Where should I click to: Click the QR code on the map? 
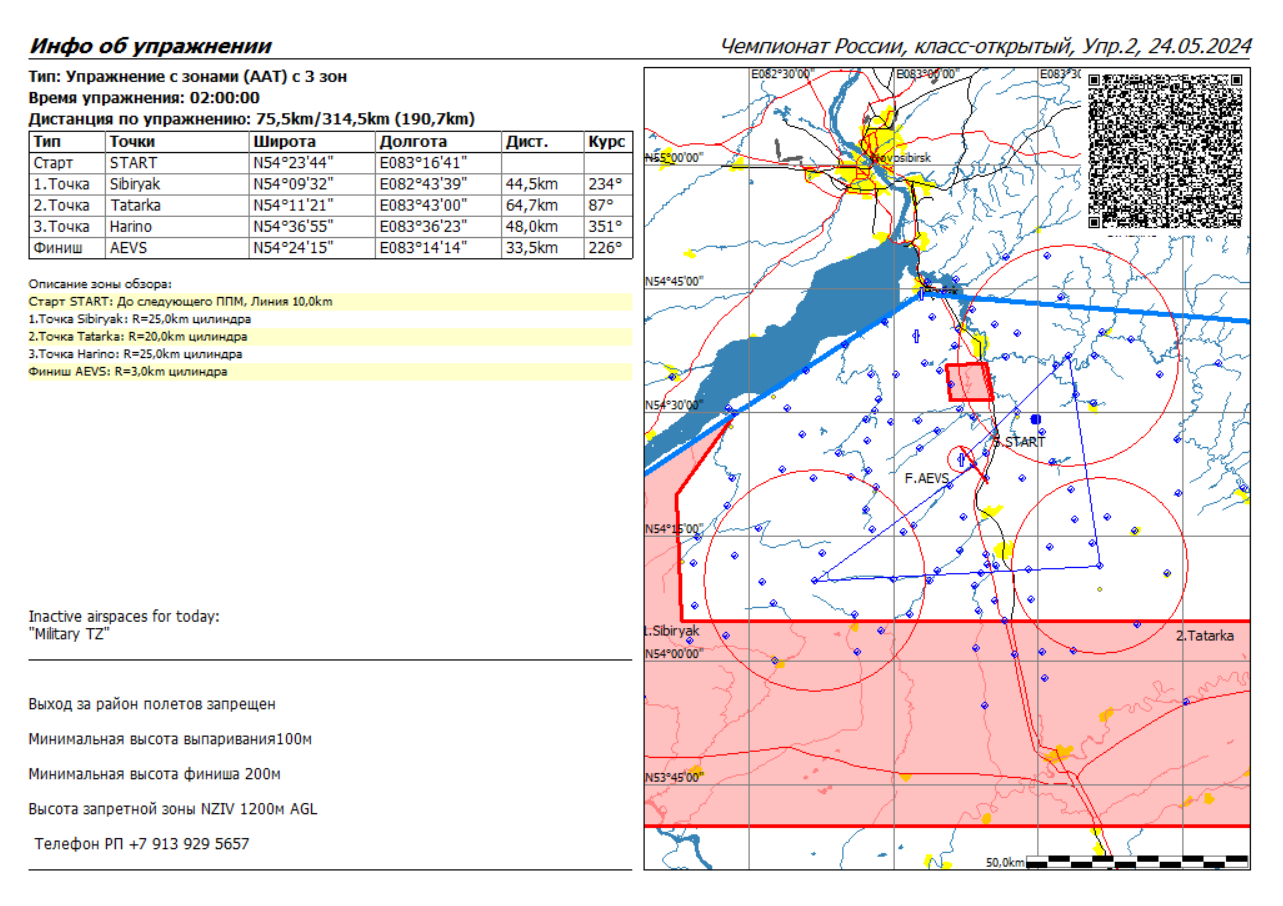[1165, 150]
